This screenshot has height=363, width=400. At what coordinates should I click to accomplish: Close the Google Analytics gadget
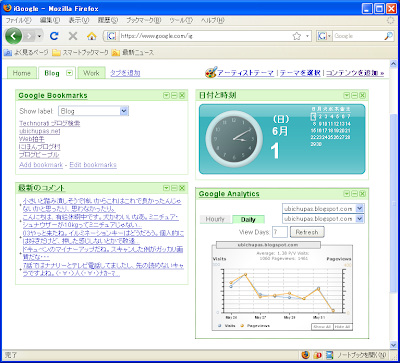point(362,194)
